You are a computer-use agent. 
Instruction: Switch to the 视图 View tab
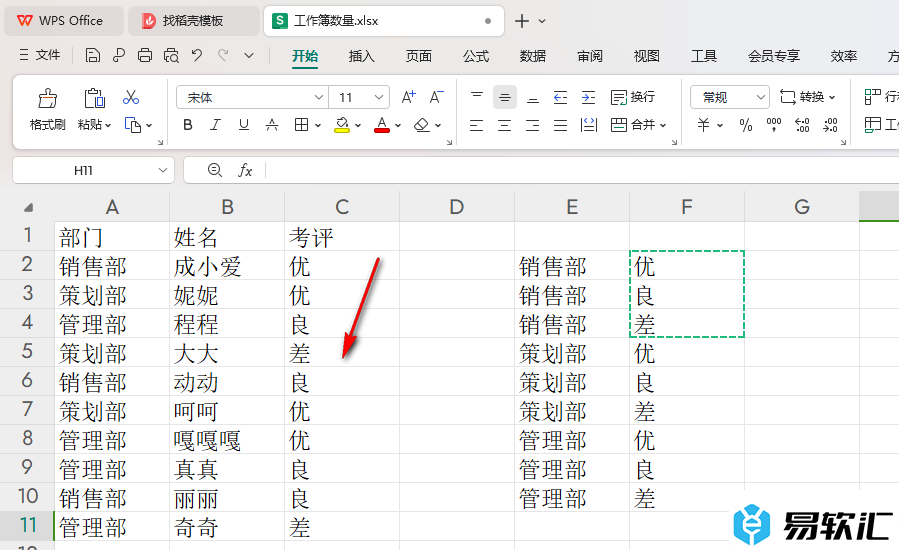coord(647,56)
